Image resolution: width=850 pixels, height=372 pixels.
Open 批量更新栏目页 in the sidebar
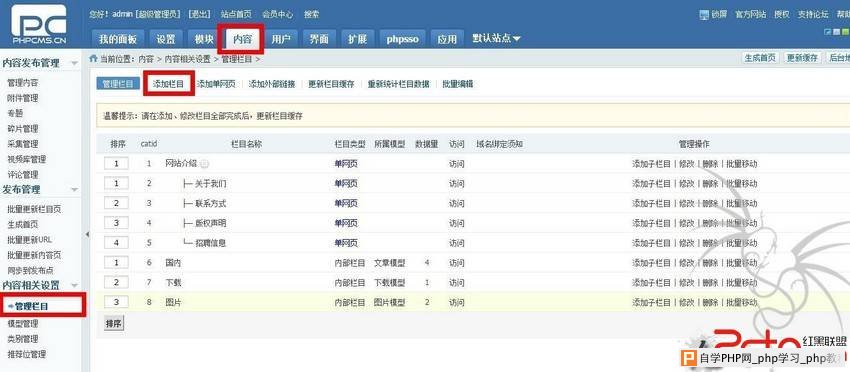click(x=34, y=209)
